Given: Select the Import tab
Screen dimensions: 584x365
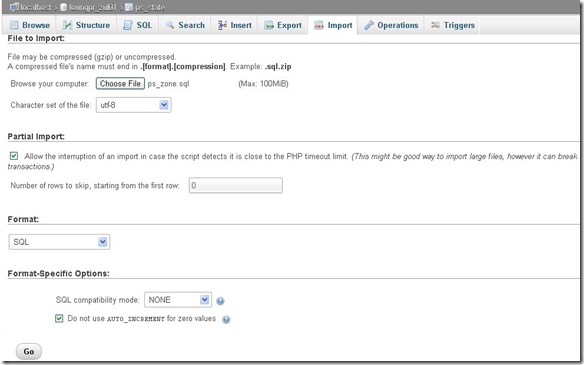Looking at the screenshot, I should click(333, 25).
